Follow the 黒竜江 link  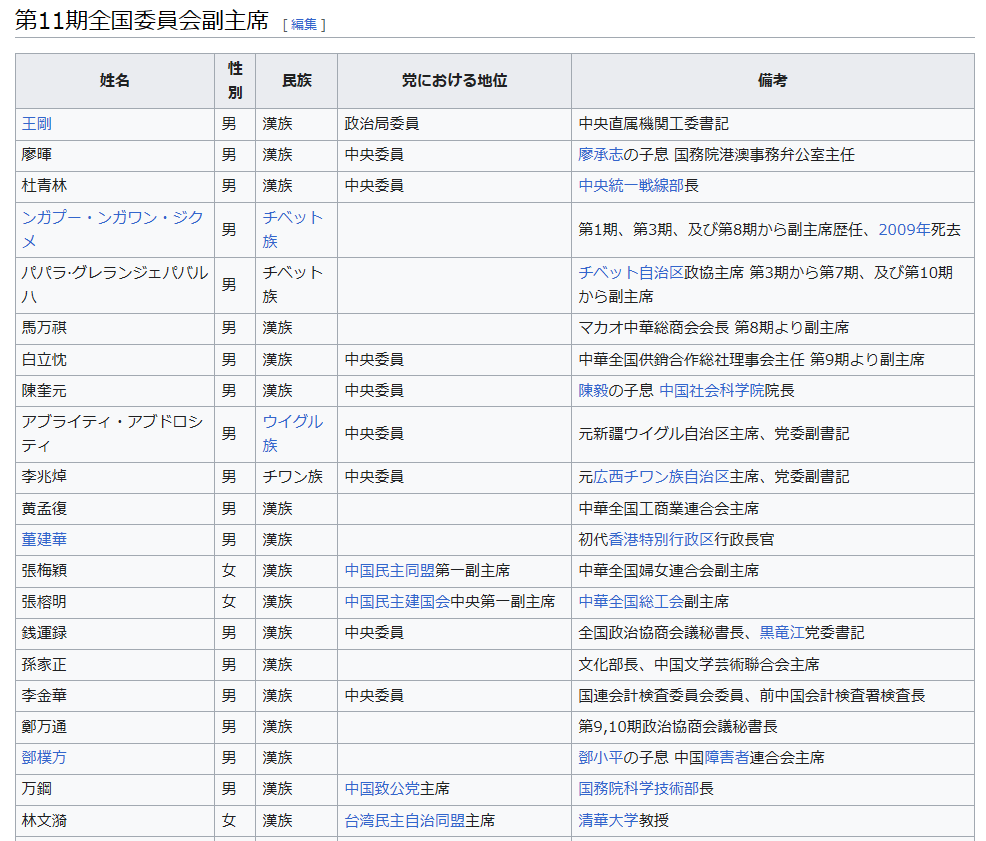point(782,632)
